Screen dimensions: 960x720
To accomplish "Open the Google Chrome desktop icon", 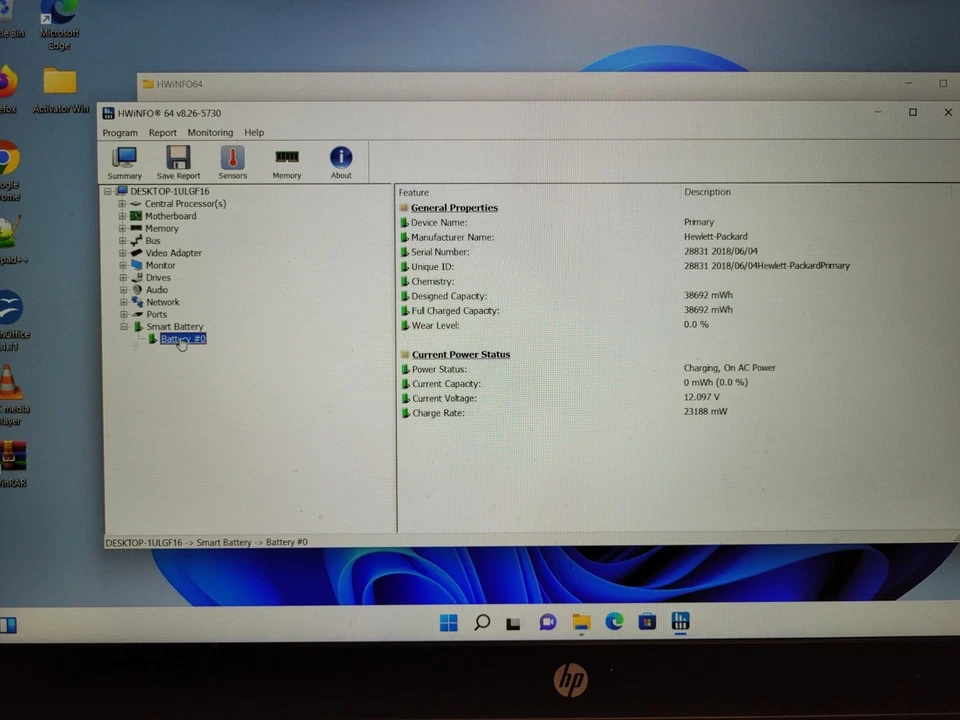I will pos(10,171).
